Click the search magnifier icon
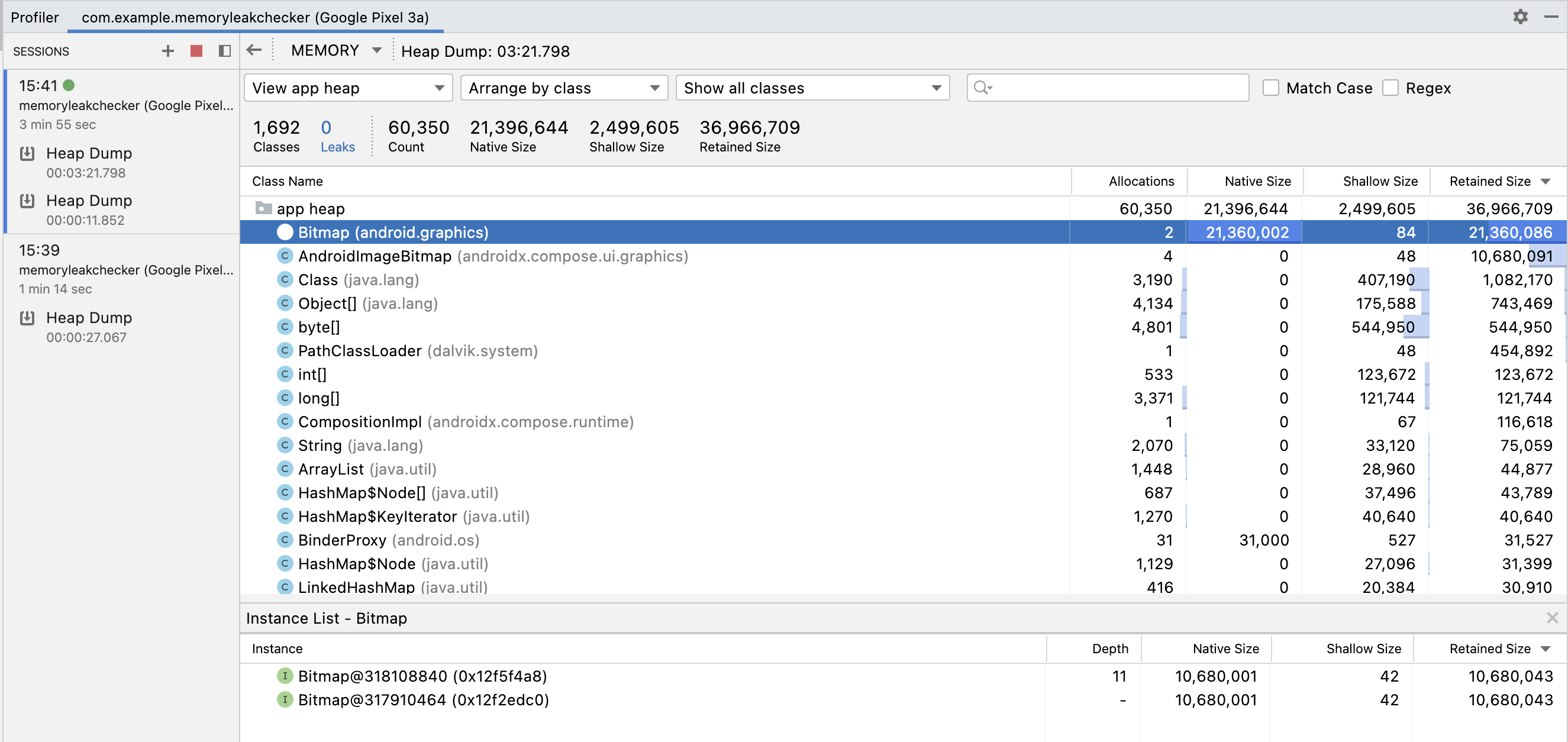This screenshot has width=1568, height=742. (x=981, y=88)
